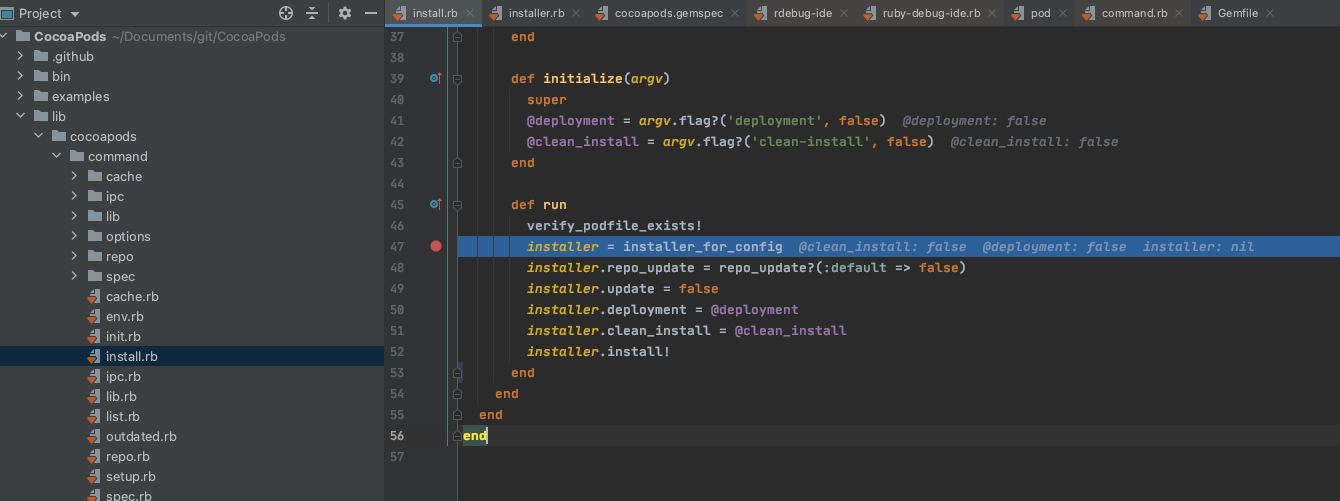The width and height of the screenshot is (1340, 501).
Task: Switch to the ruby-debug-ide.rb tab
Action: coord(930,13)
